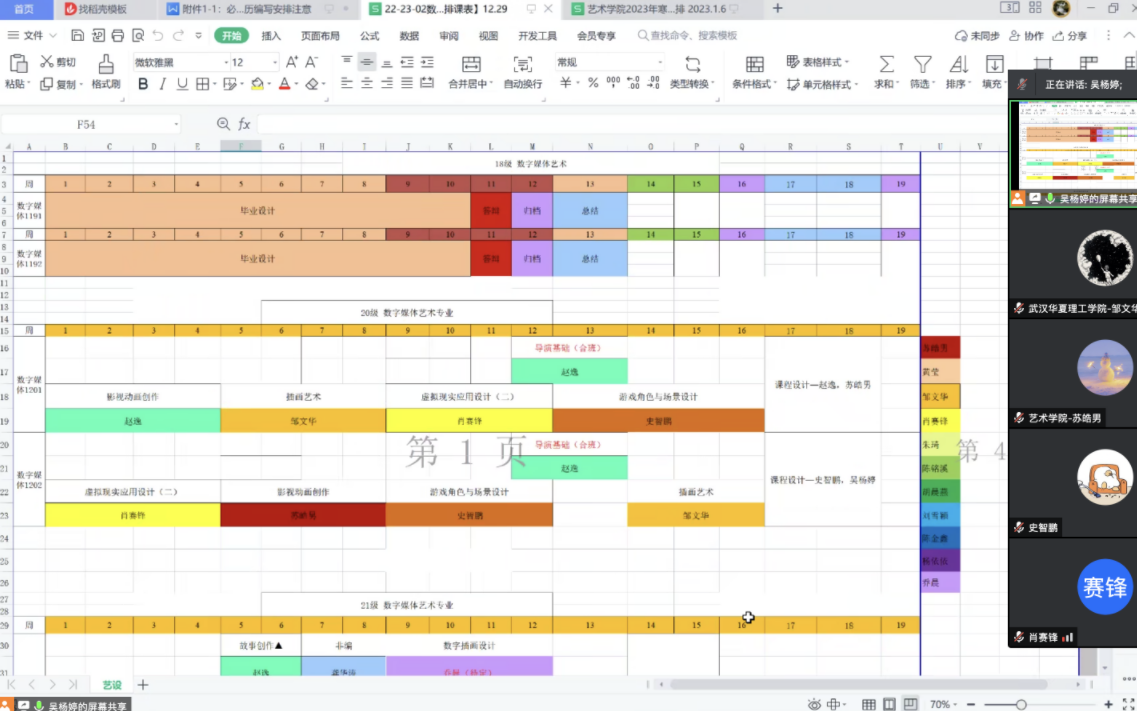Switch to the 页面布局 ribbon tab
Screen dimensions: 1137x711
click(x=320, y=36)
